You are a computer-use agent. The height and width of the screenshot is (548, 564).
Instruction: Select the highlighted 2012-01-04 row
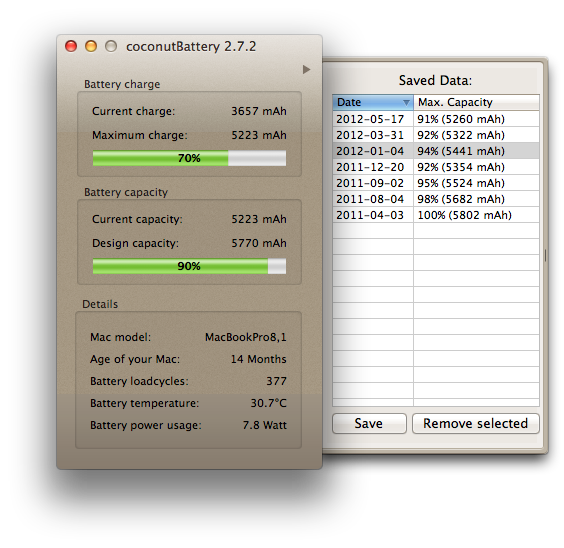[x=436, y=151]
